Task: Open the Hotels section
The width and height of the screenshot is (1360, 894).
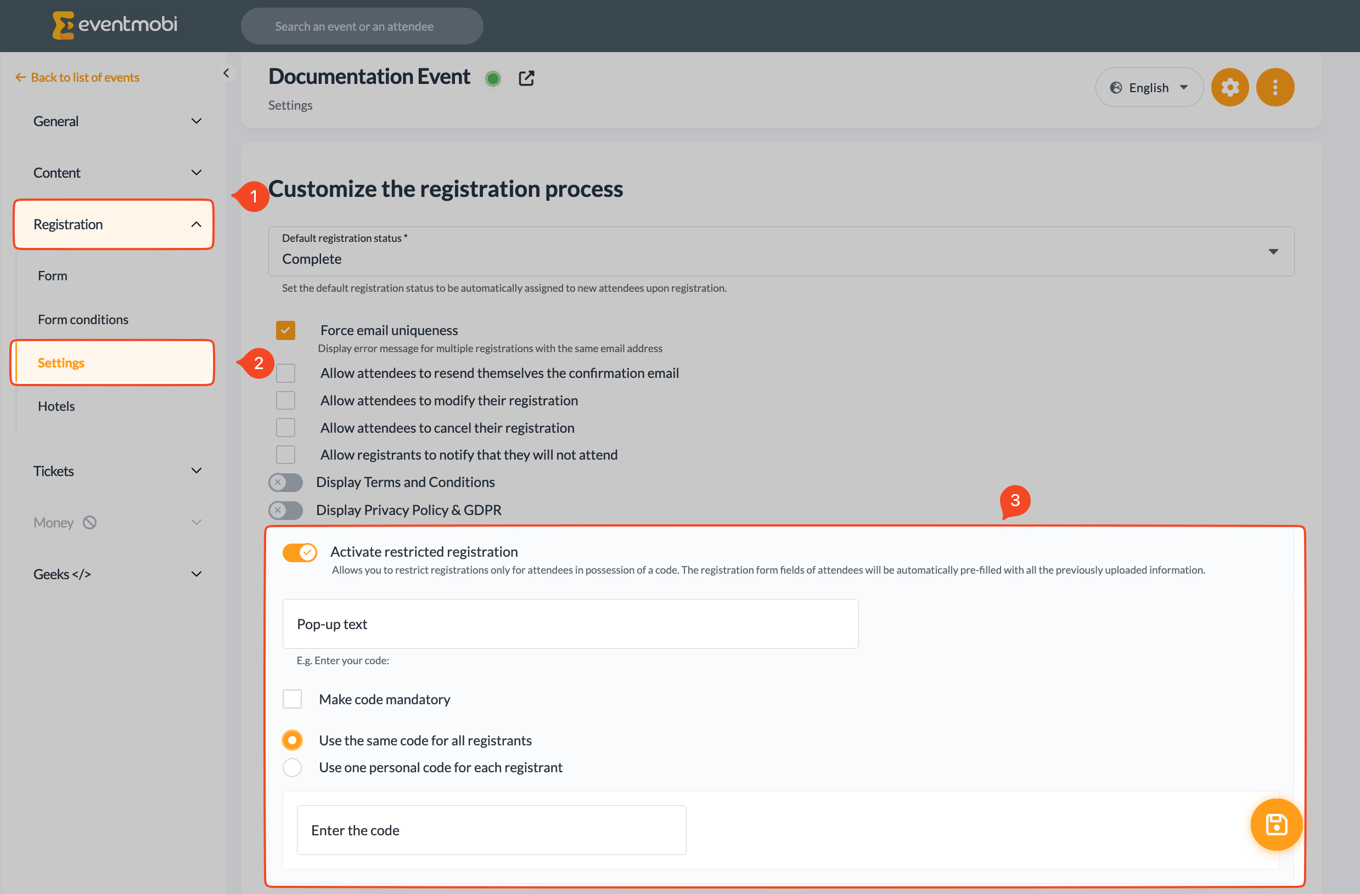Action: [56, 405]
